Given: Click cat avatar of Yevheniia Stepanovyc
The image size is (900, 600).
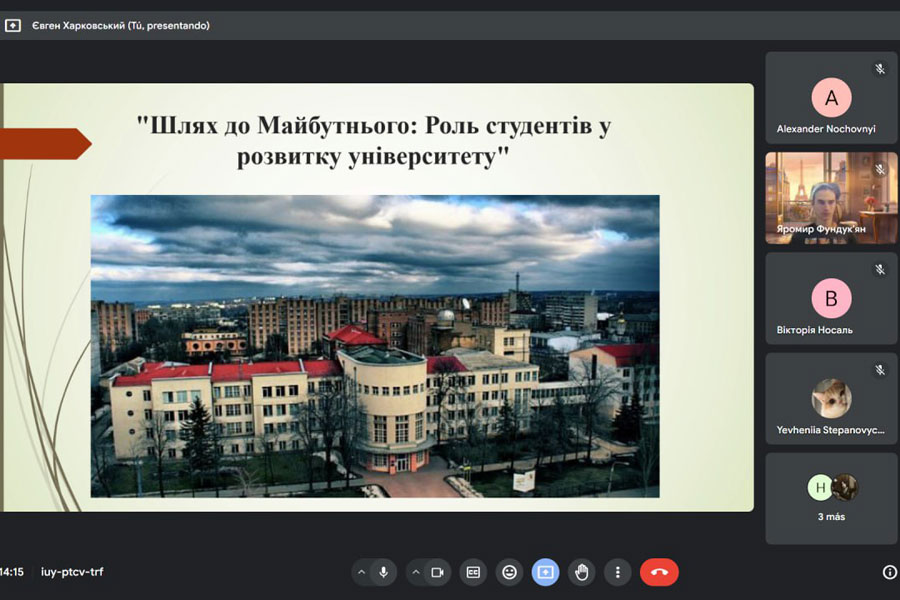Looking at the screenshot, I should [x=831, y=398].
